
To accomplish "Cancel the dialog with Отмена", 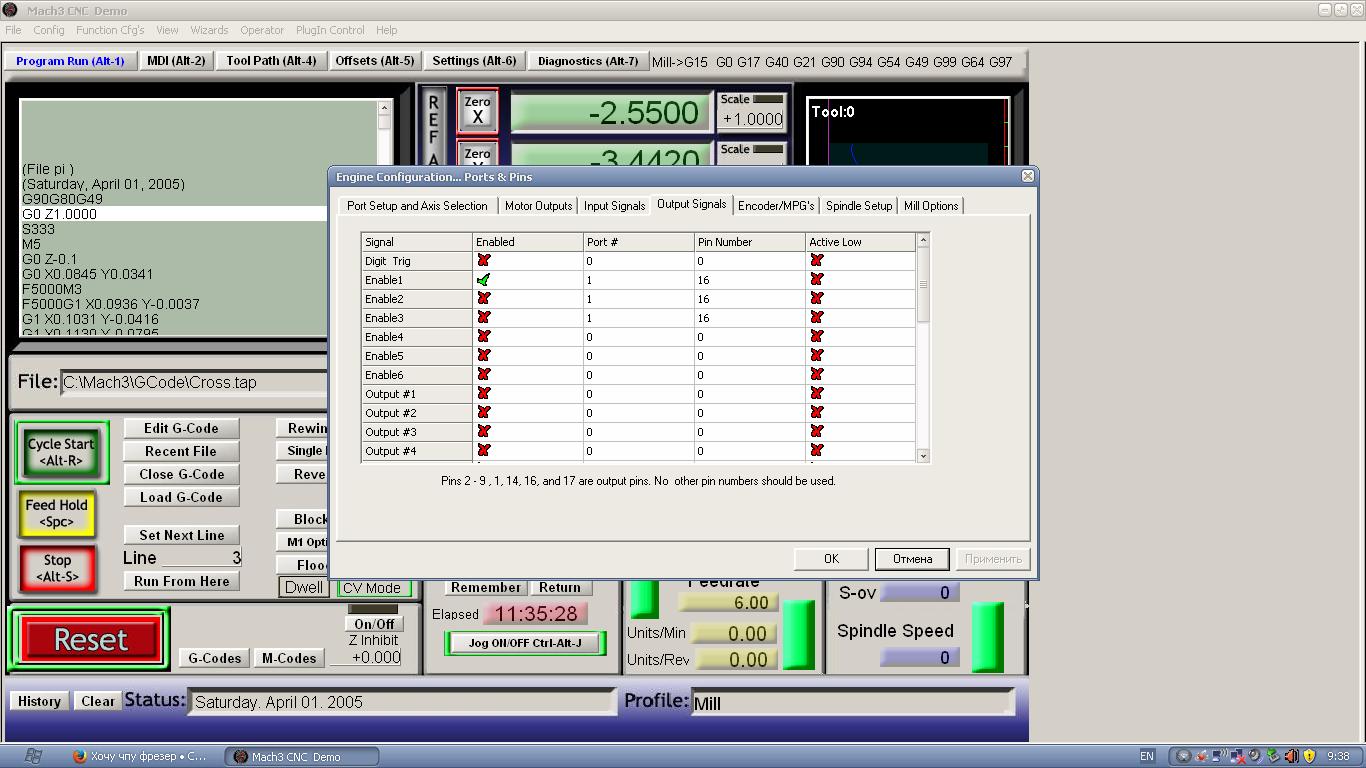I will [912, 559].
